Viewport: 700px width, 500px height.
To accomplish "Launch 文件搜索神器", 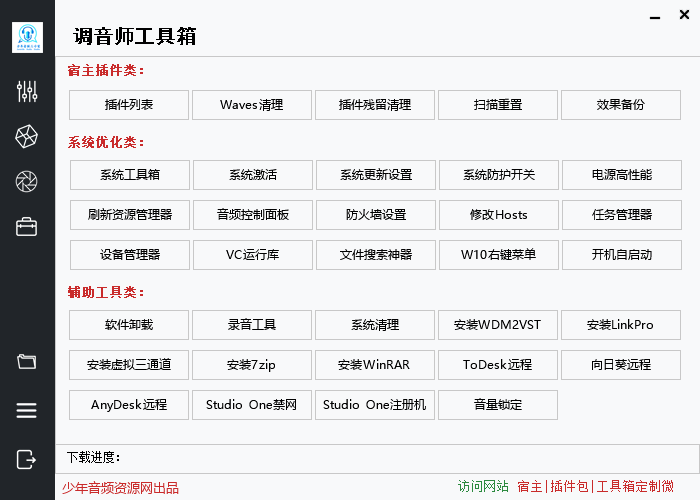I will tap(376, 255).
